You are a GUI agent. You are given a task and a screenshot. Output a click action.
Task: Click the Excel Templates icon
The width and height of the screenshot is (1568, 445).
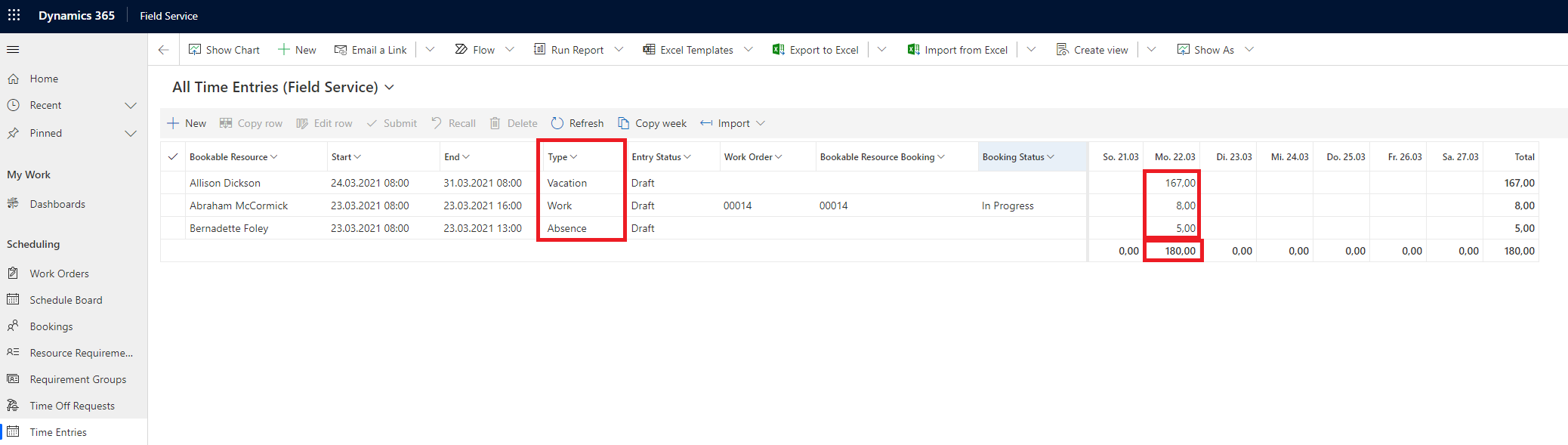(649, 49)
